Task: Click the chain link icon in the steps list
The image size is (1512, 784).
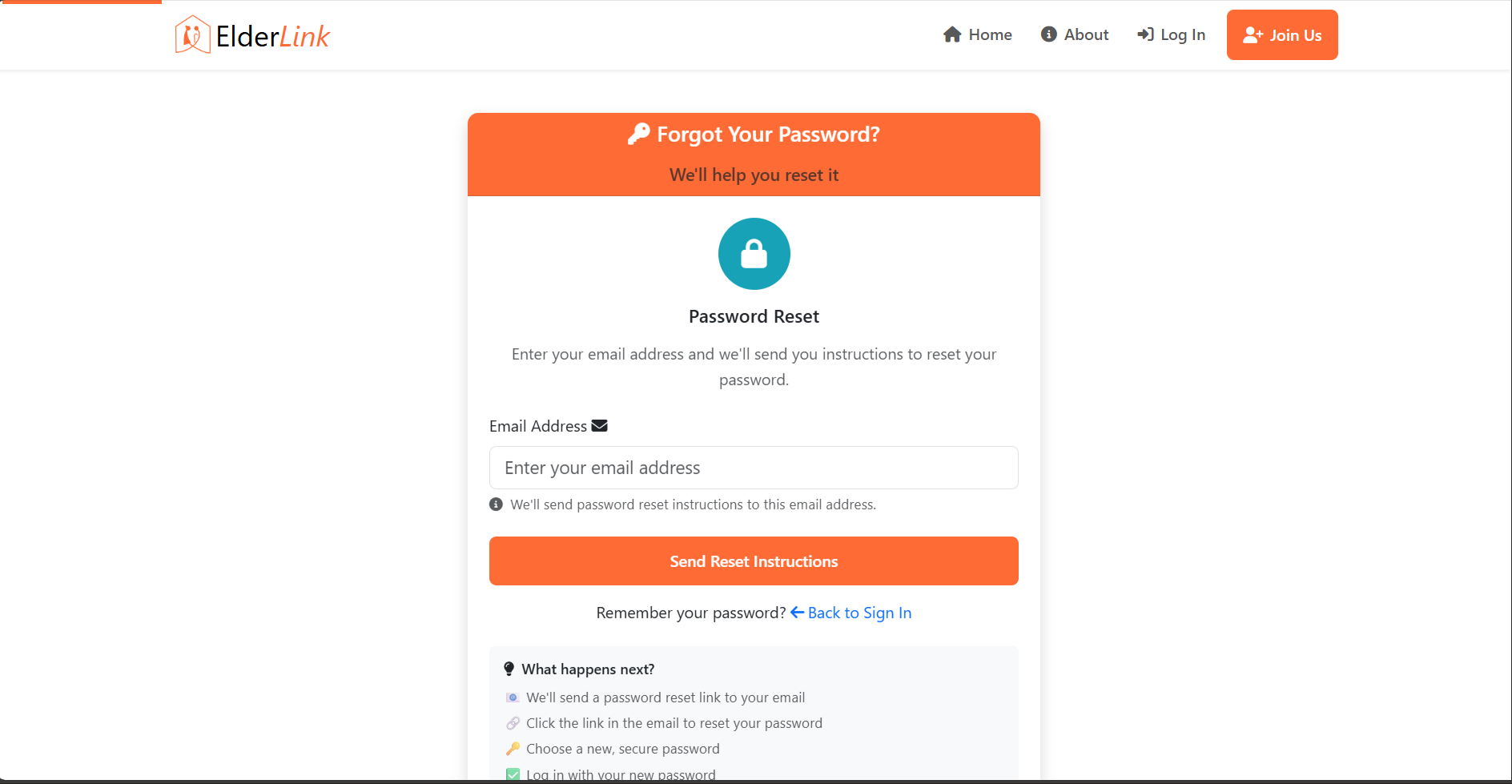Action: tap(513, 722)
